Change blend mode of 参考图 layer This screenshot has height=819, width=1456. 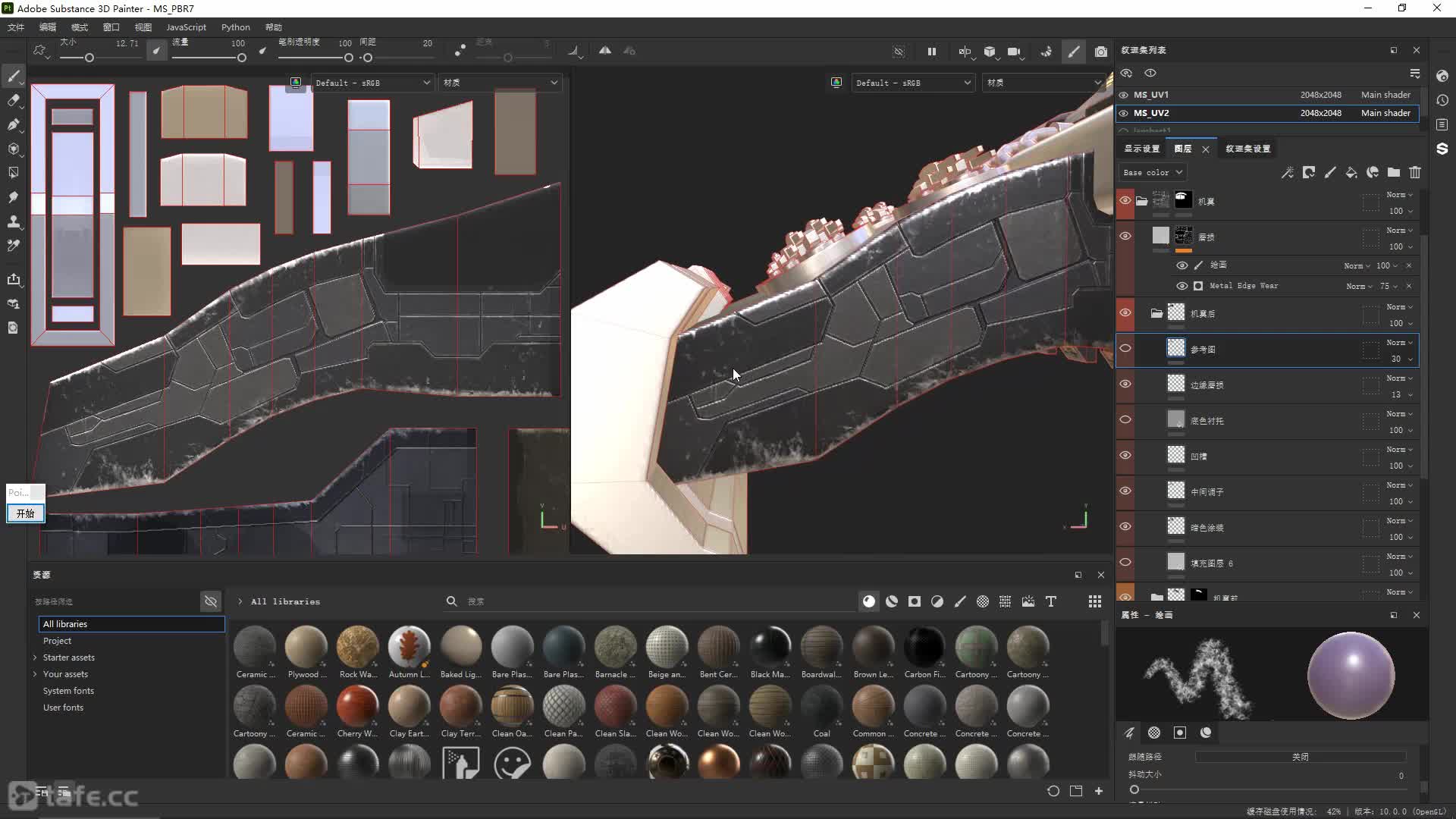1399,343
